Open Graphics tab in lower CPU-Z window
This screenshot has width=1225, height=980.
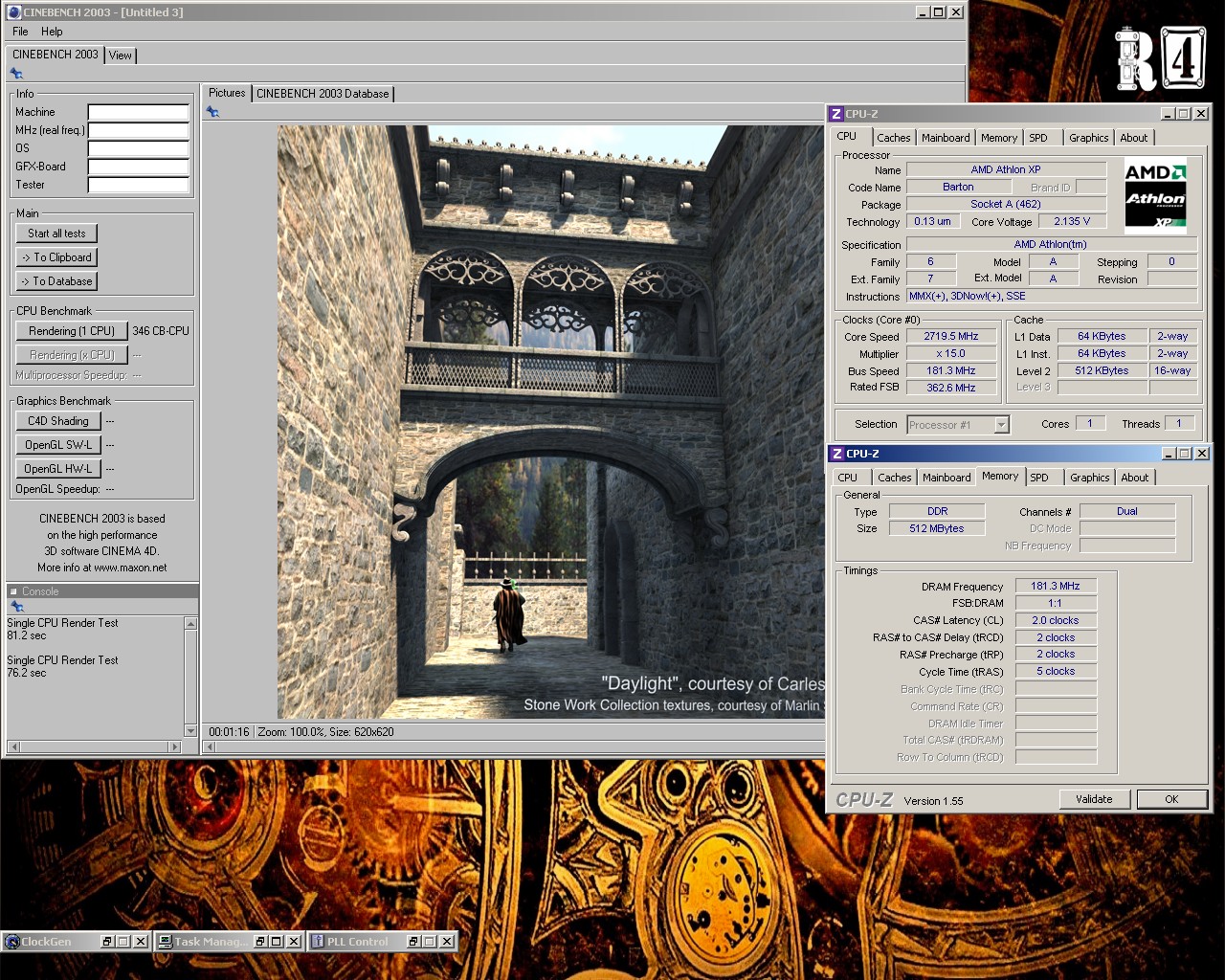(x=1090, y=478)
